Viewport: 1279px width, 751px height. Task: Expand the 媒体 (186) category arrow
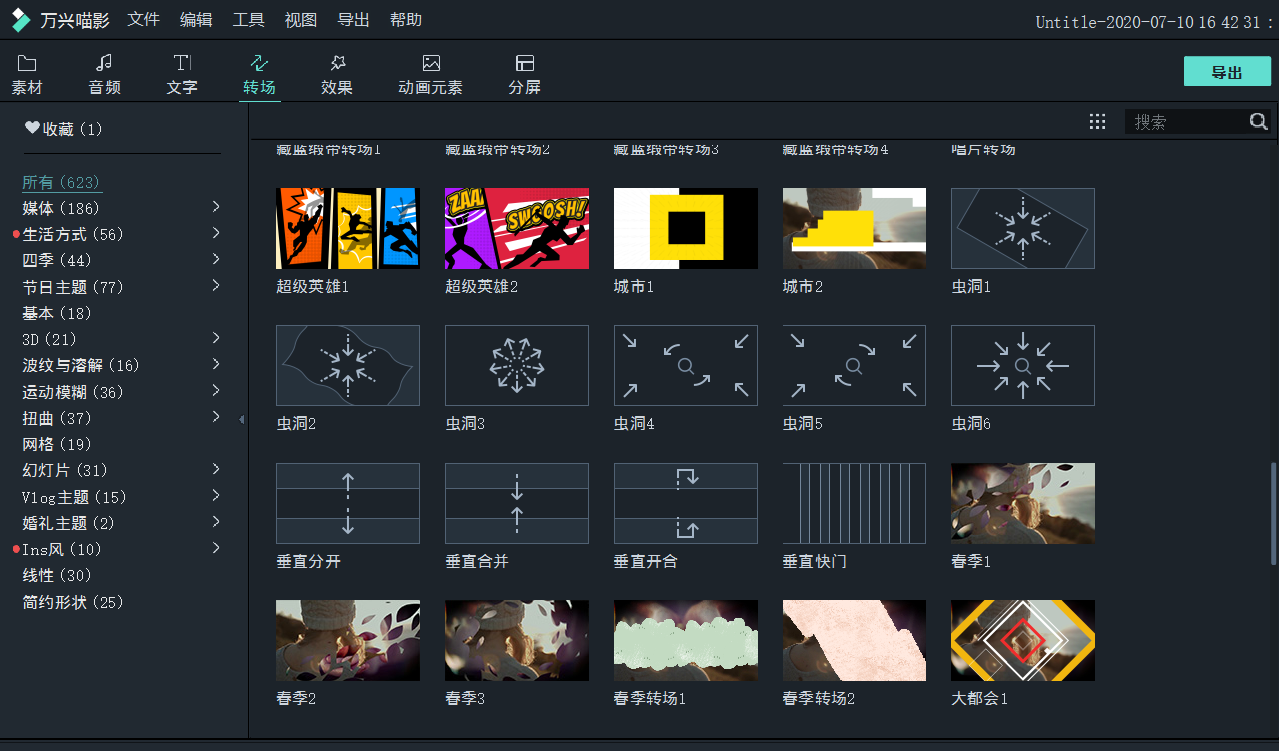pyautogui.click(x=216, y=207)
